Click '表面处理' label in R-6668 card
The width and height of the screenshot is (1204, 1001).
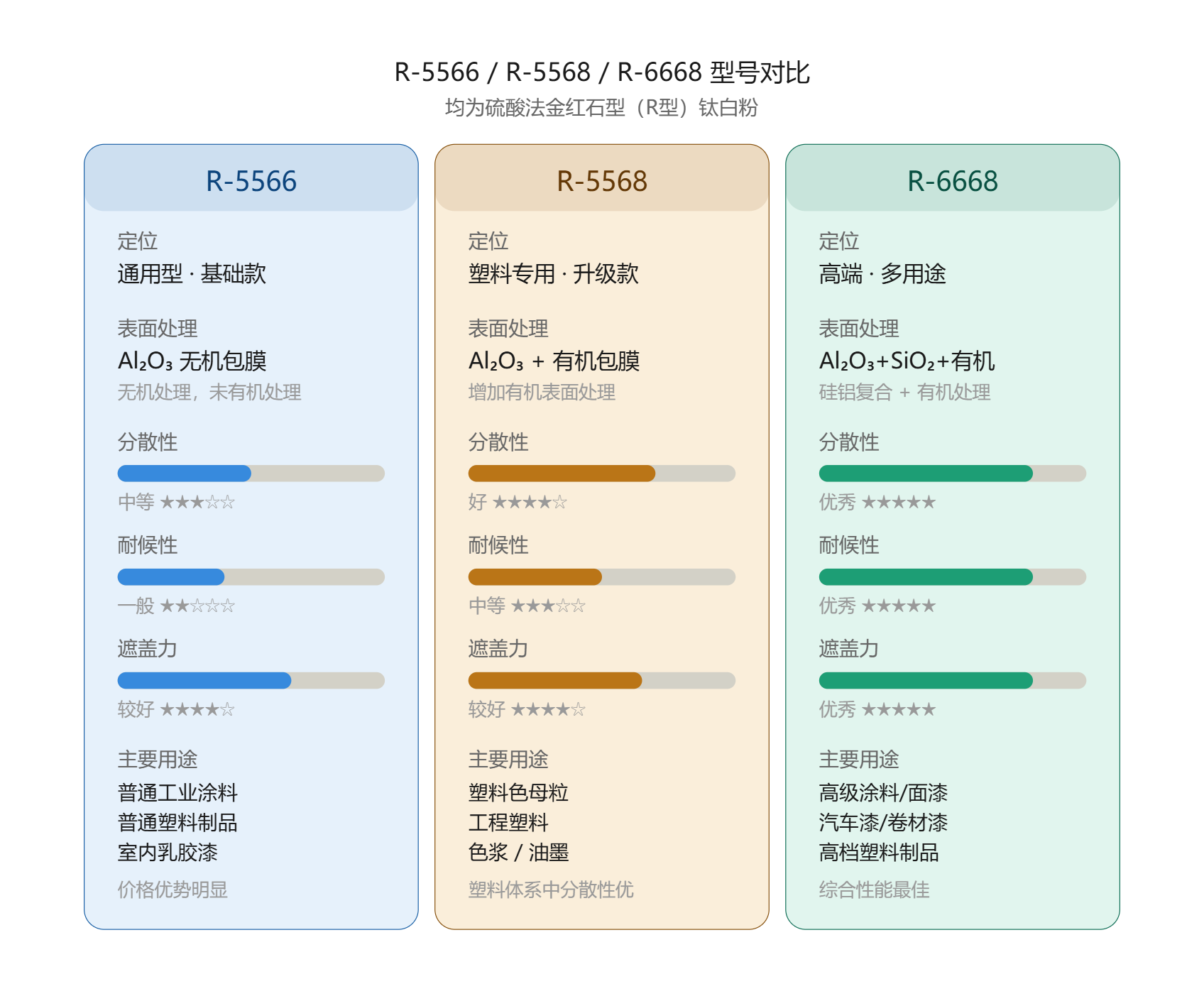coord(859,329)
